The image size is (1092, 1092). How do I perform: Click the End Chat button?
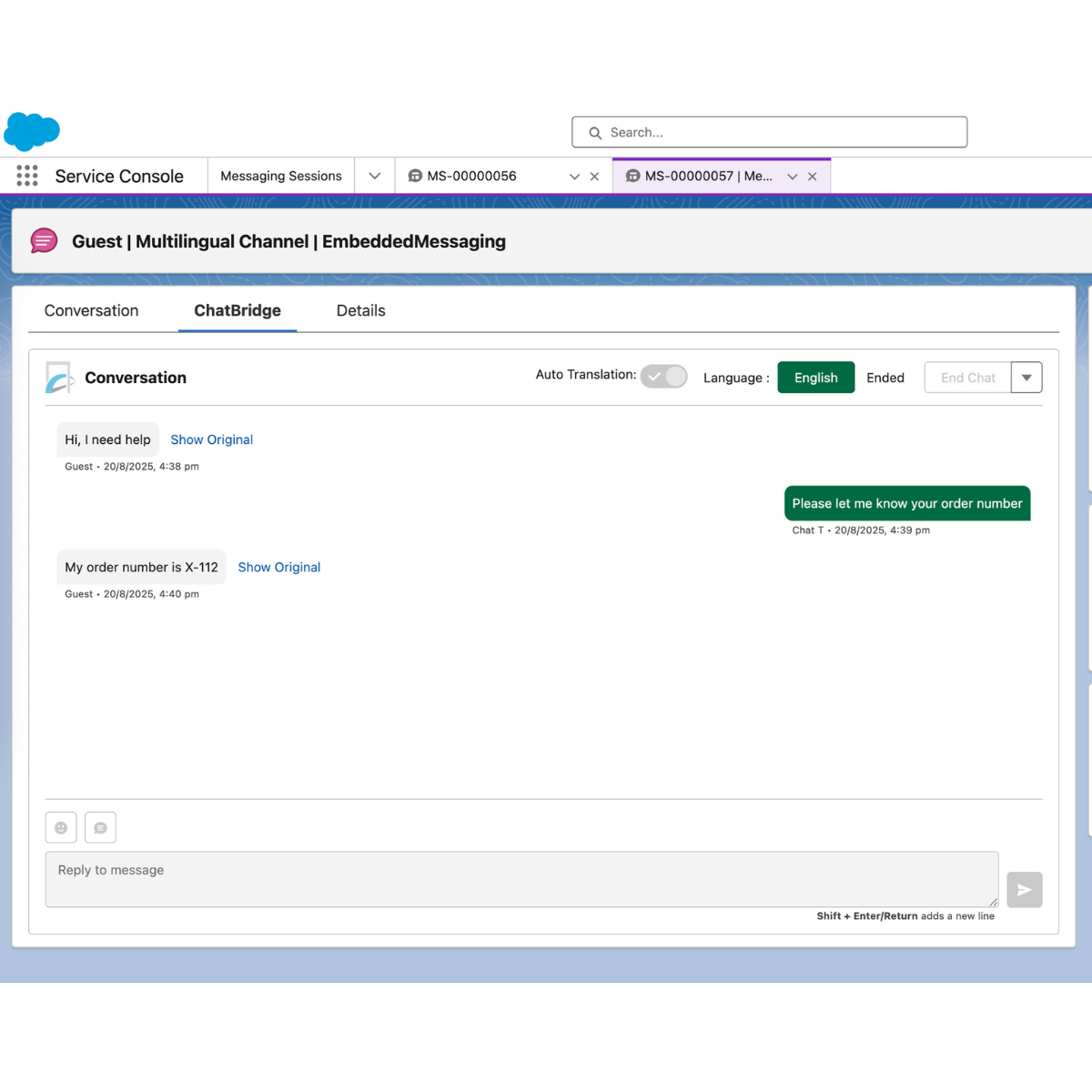pos(968,378)
